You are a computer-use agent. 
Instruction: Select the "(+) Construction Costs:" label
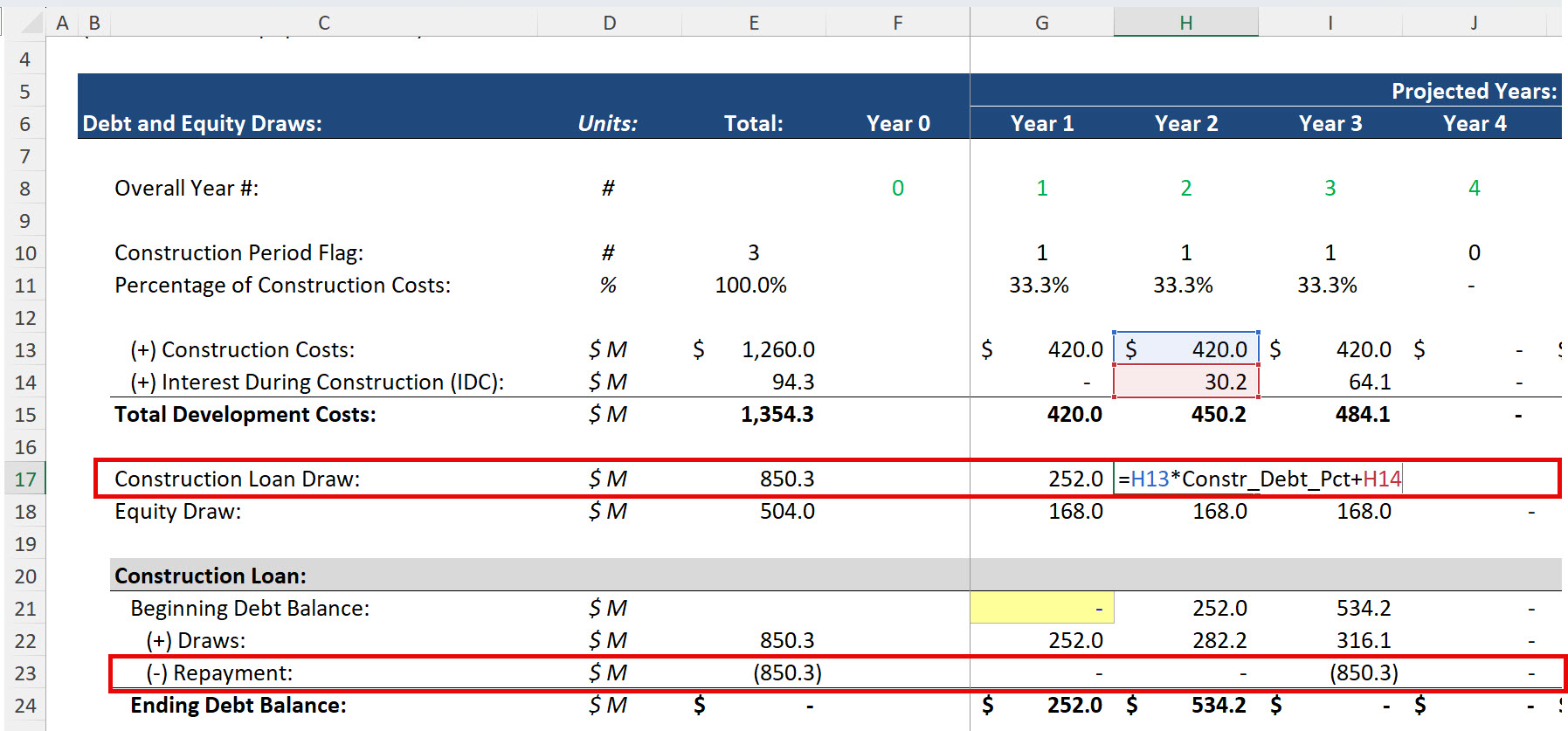pos(242,349)
